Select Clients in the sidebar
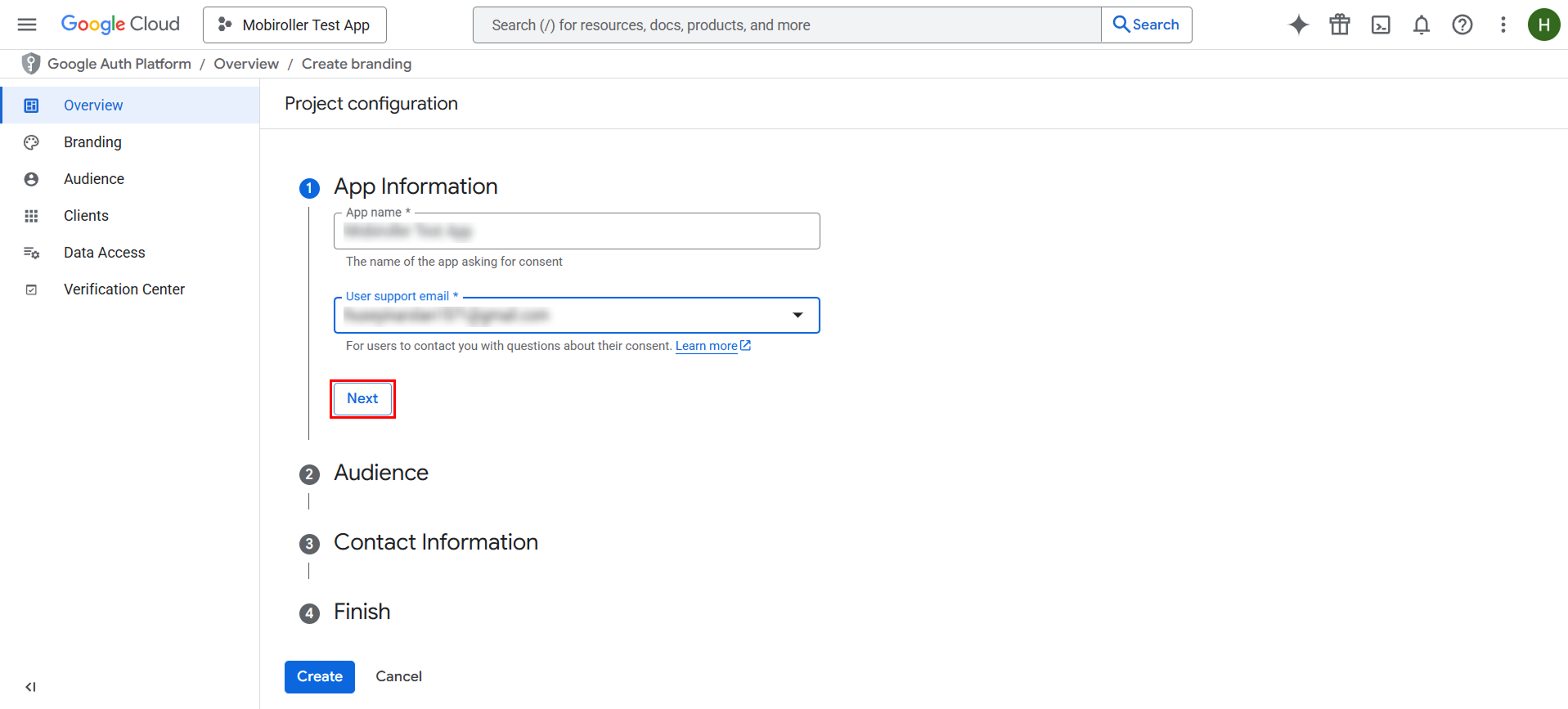Viewport: 1568px width, 709px height. coord(130,216)
